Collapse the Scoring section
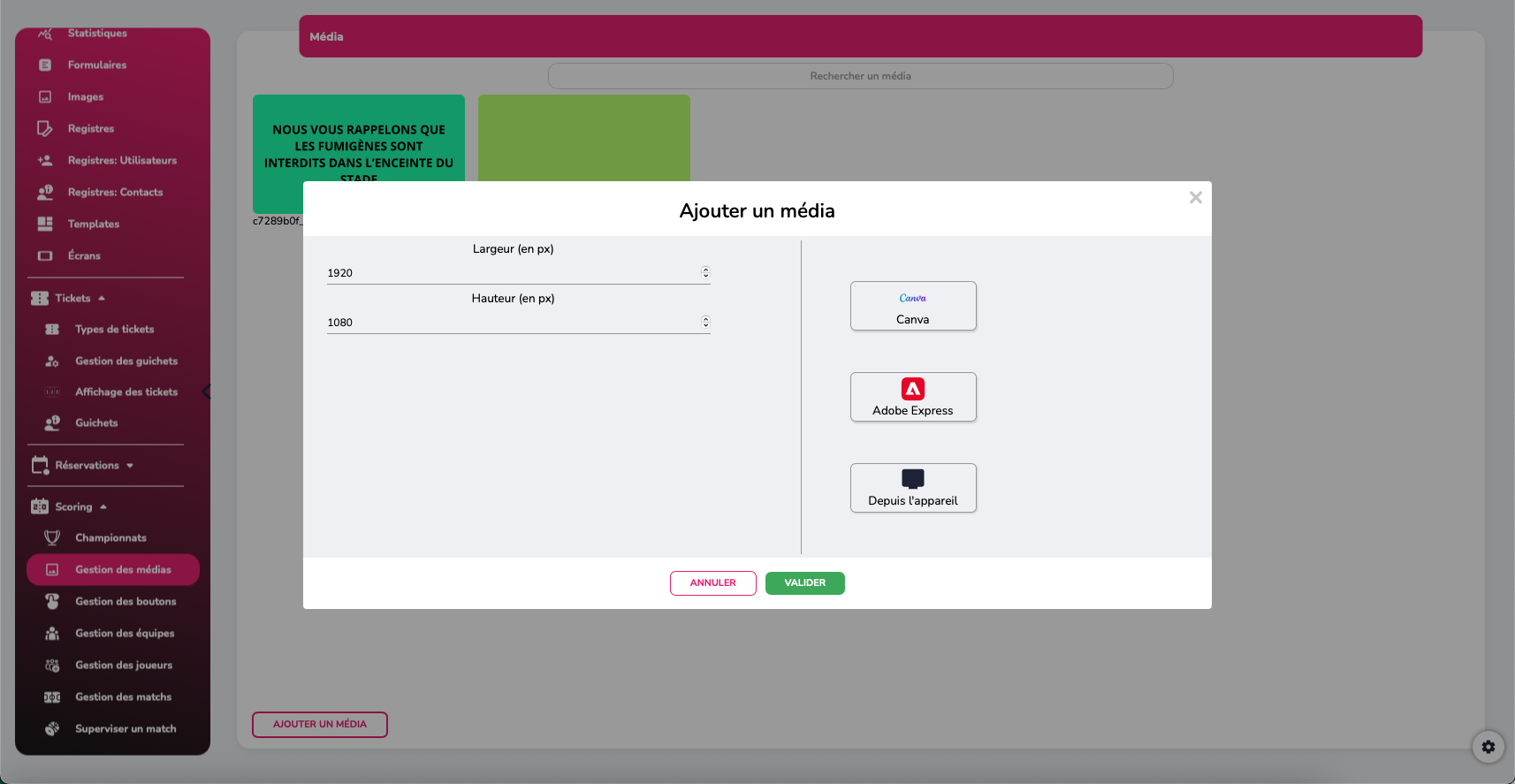Screen dimensions: 1515x784 pos(103,507)
